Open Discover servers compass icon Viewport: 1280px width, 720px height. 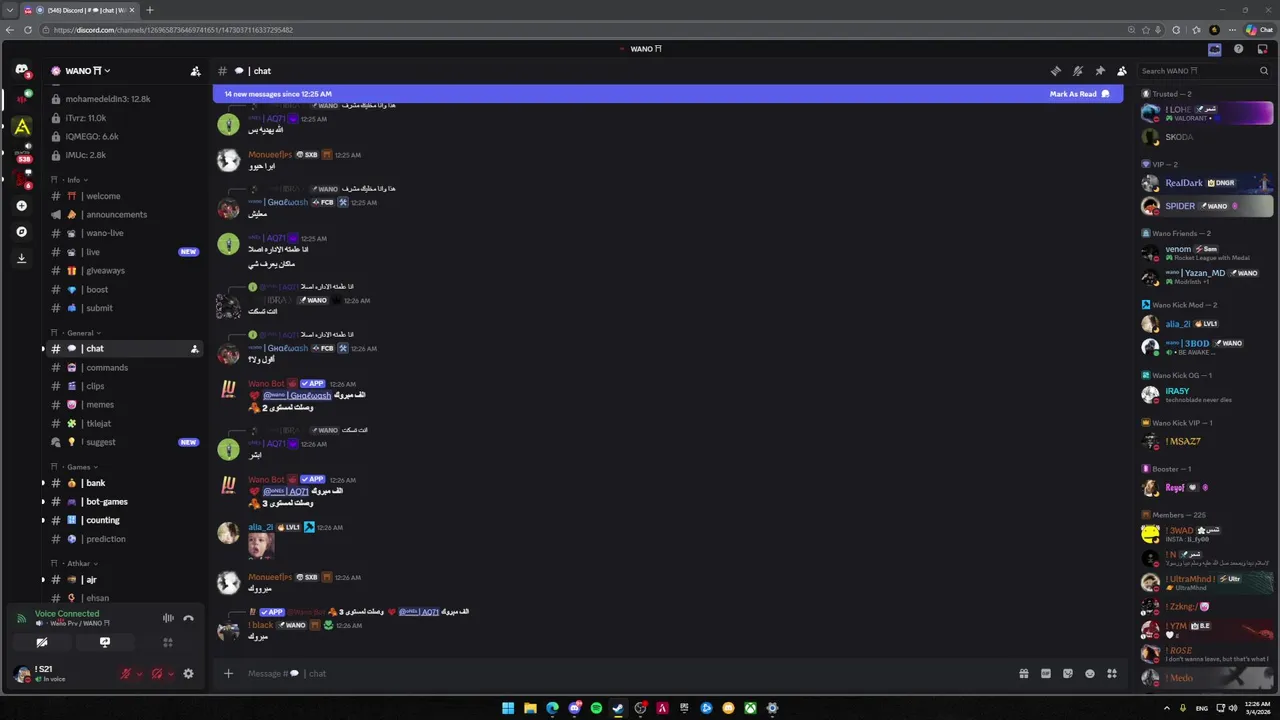click(x=22, y=232)
